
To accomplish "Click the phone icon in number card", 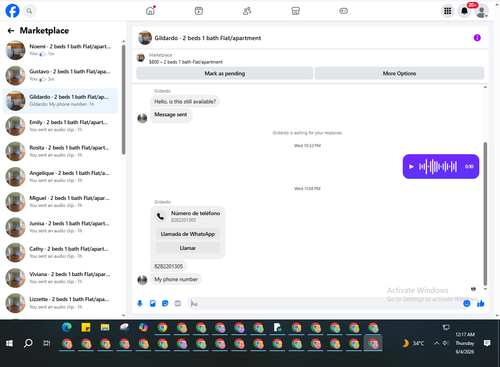I will pos(160,216).
